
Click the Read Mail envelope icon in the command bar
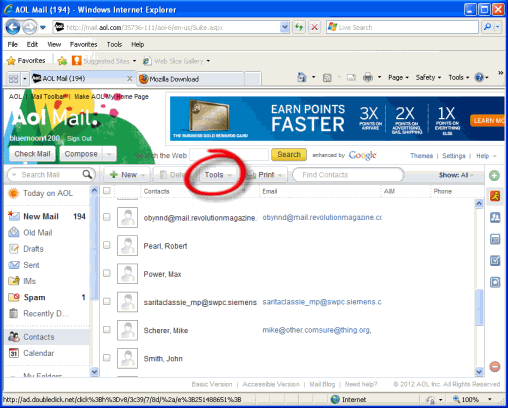[351, 78]
